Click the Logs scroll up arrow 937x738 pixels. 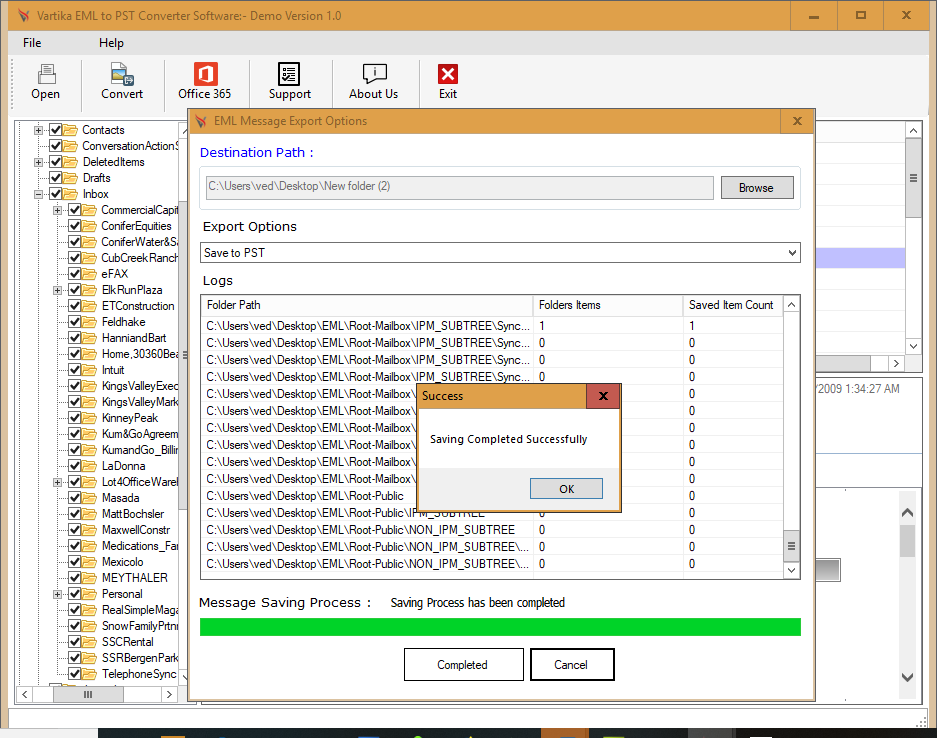[x=791, y=305]
